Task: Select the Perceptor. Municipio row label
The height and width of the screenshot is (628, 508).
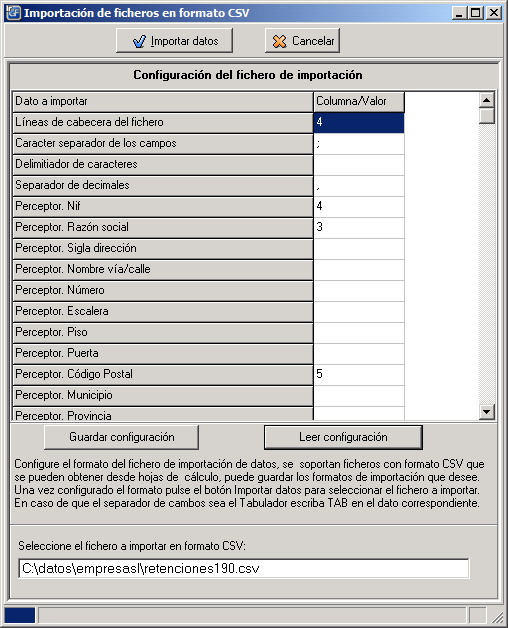Action: [x=163, y=395]
